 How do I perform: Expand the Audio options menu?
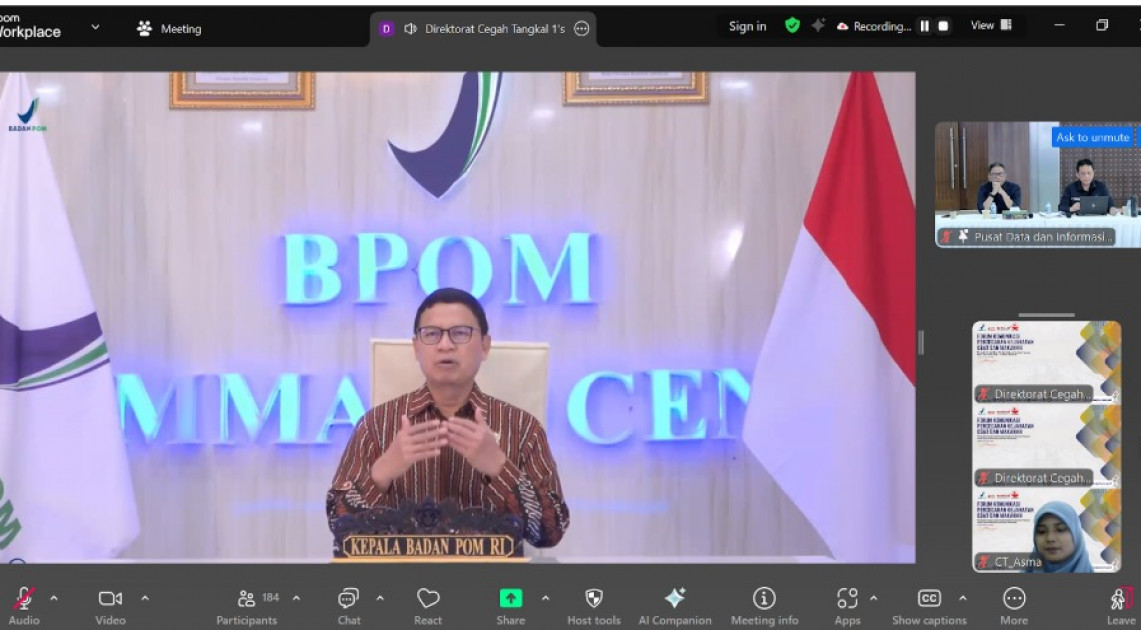[x=52, y=600]
